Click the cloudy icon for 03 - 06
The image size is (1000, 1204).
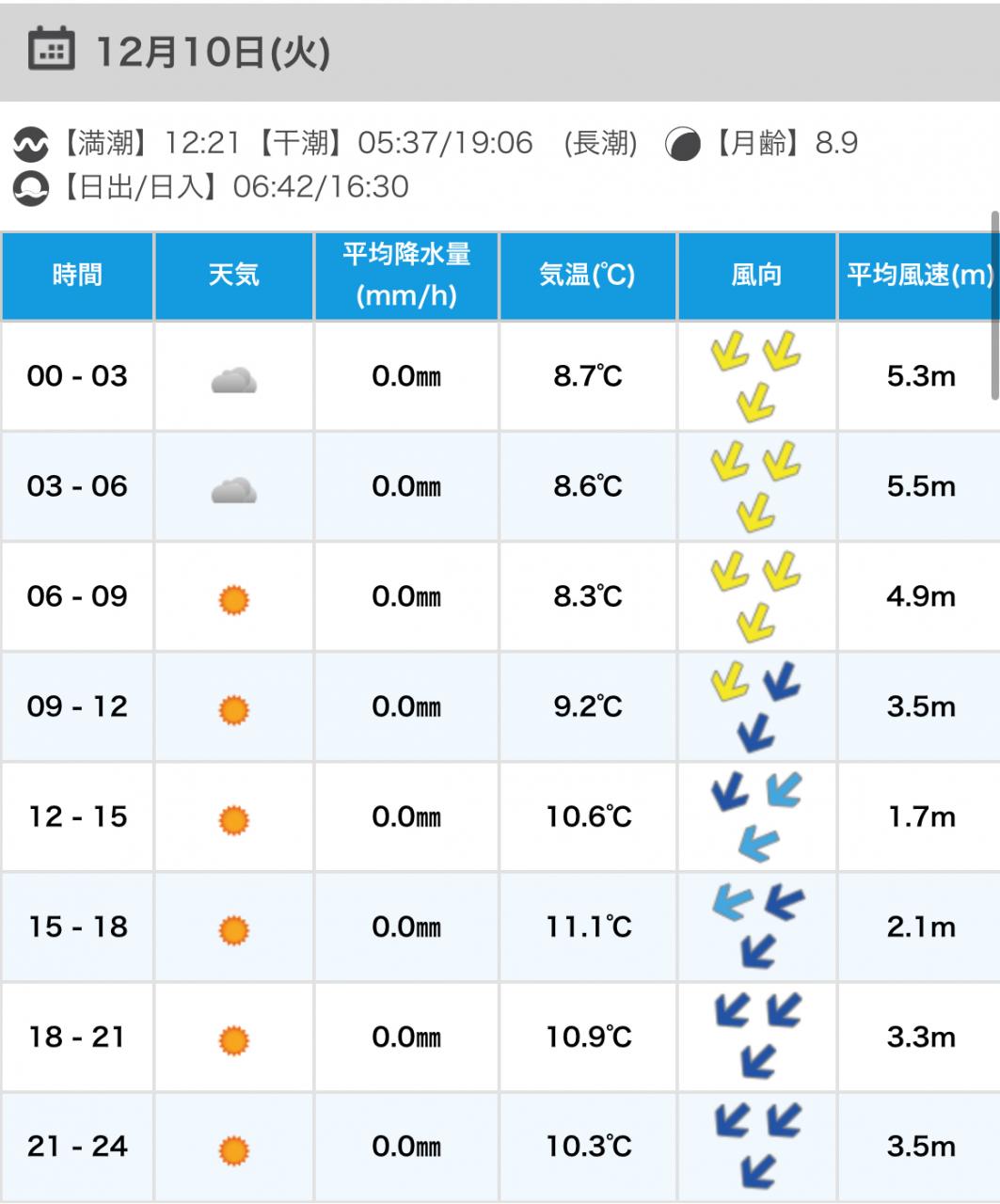[233, 489]
